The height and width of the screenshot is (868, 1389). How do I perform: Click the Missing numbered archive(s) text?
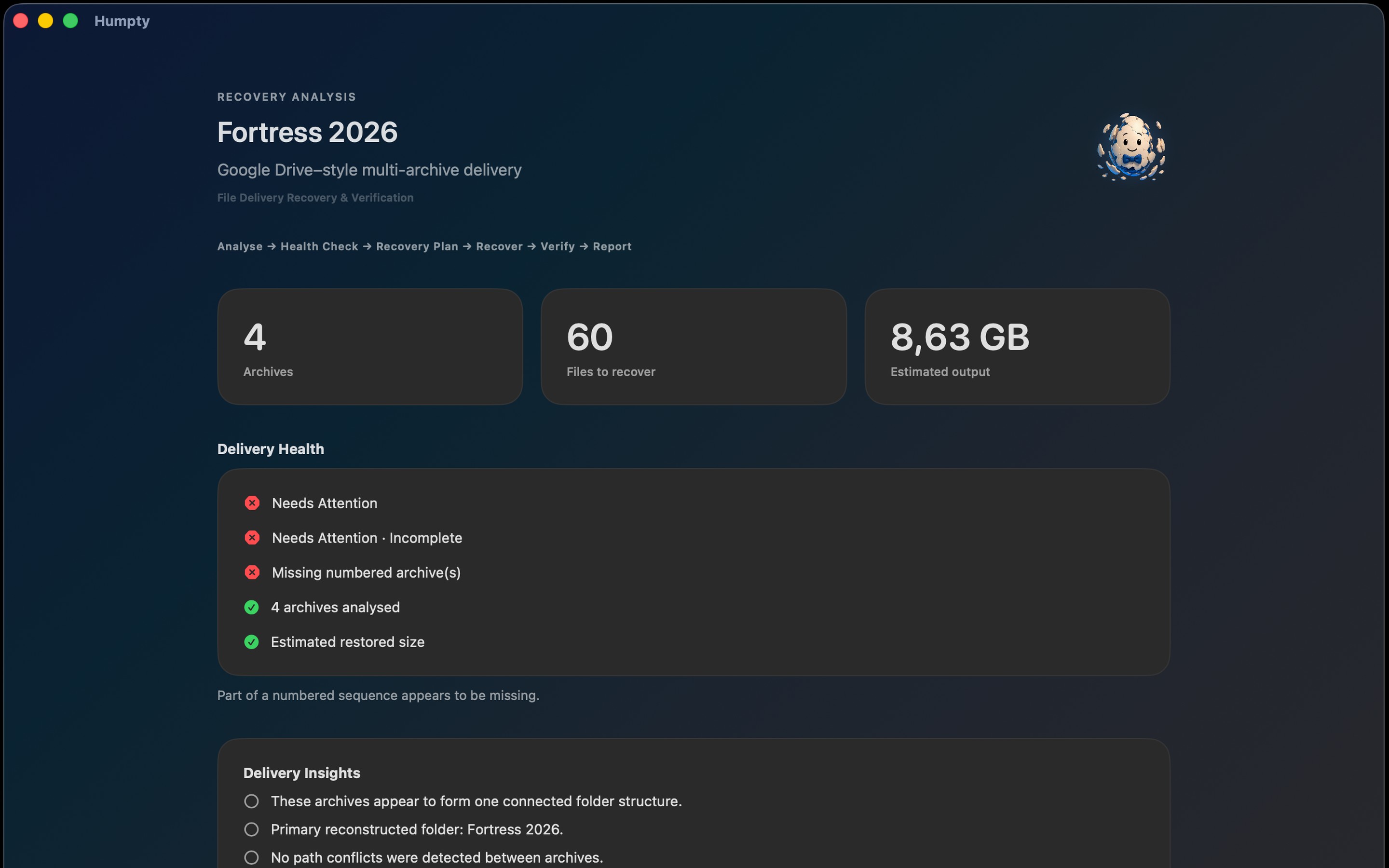point(366,572)
